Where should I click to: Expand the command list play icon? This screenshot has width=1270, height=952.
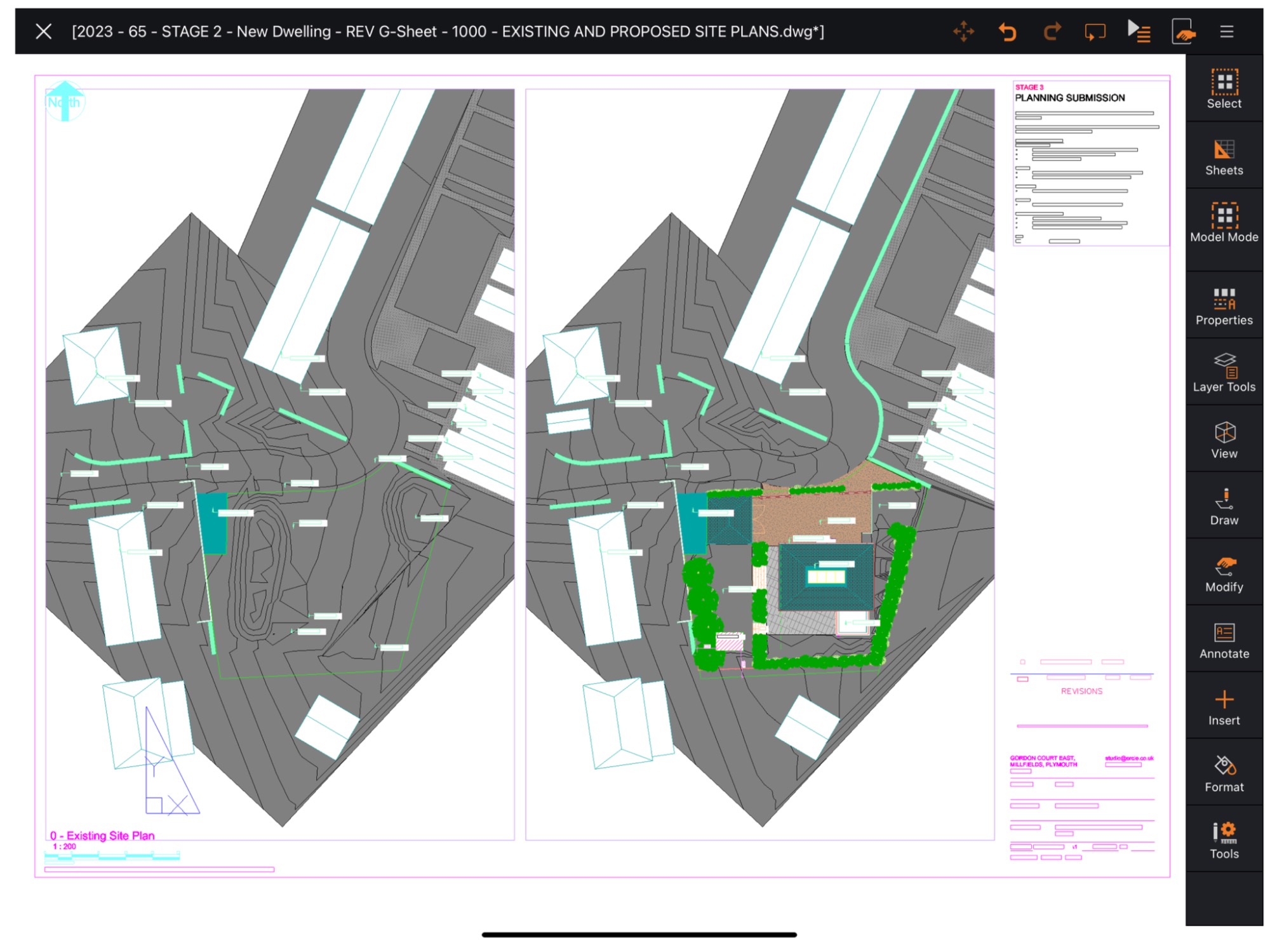[x=1139, y=31]
